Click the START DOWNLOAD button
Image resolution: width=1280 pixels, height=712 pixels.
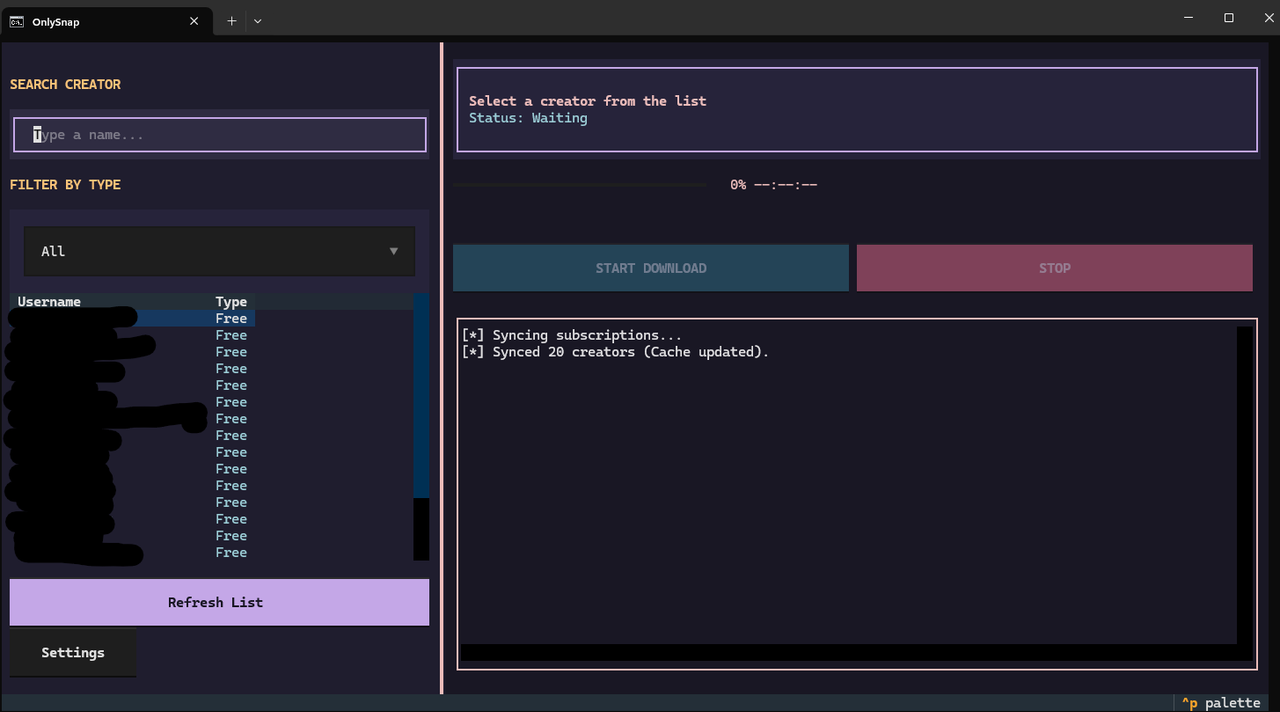(x=651, y=268)
